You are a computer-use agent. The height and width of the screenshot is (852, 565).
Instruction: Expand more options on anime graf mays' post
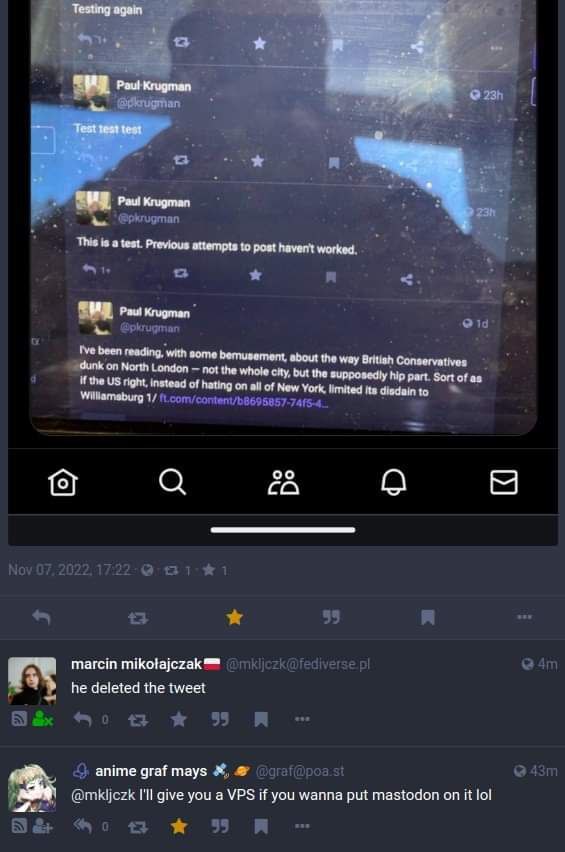point(302,826)
